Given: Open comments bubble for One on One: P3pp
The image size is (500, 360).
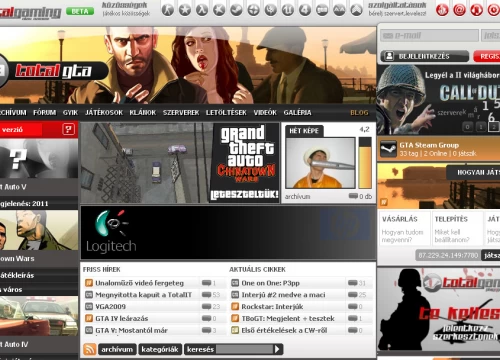Looking at the screenshot, I should (353, 283).
